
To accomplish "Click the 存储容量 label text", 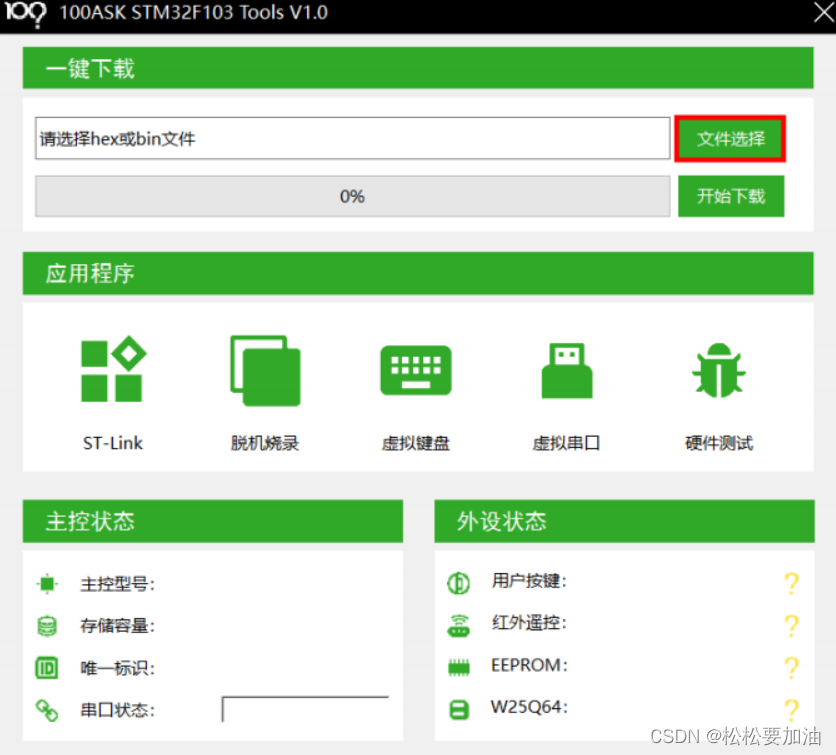I will point(117,625).
